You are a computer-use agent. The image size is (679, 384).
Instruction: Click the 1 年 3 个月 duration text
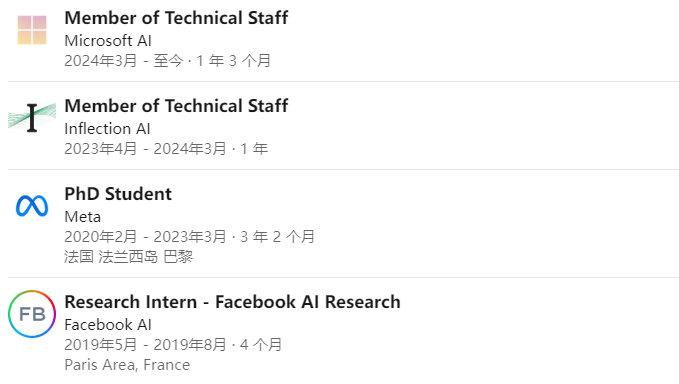(234, 61)
